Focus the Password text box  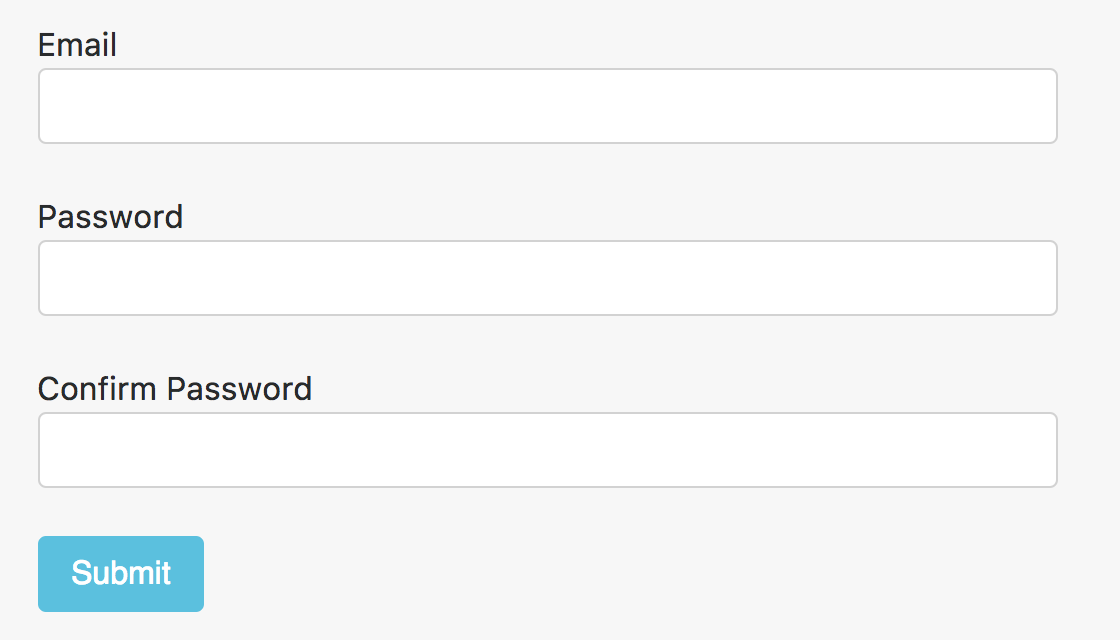pos(547,278)
